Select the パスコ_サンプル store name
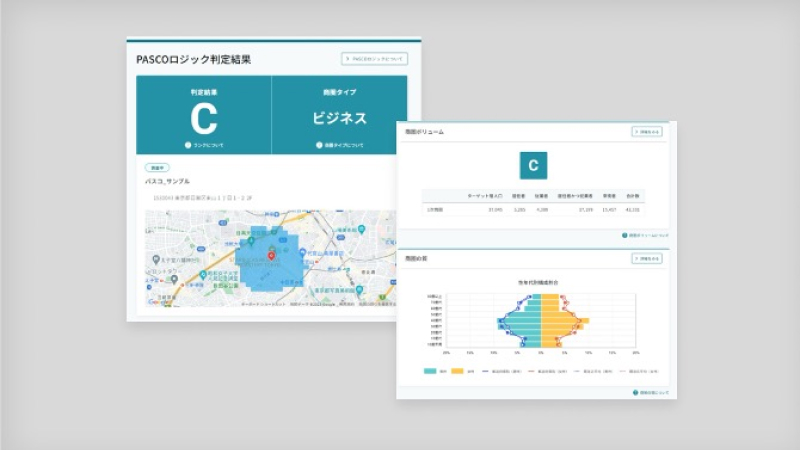This screenshot has height=450, width=800. point(167,181)
